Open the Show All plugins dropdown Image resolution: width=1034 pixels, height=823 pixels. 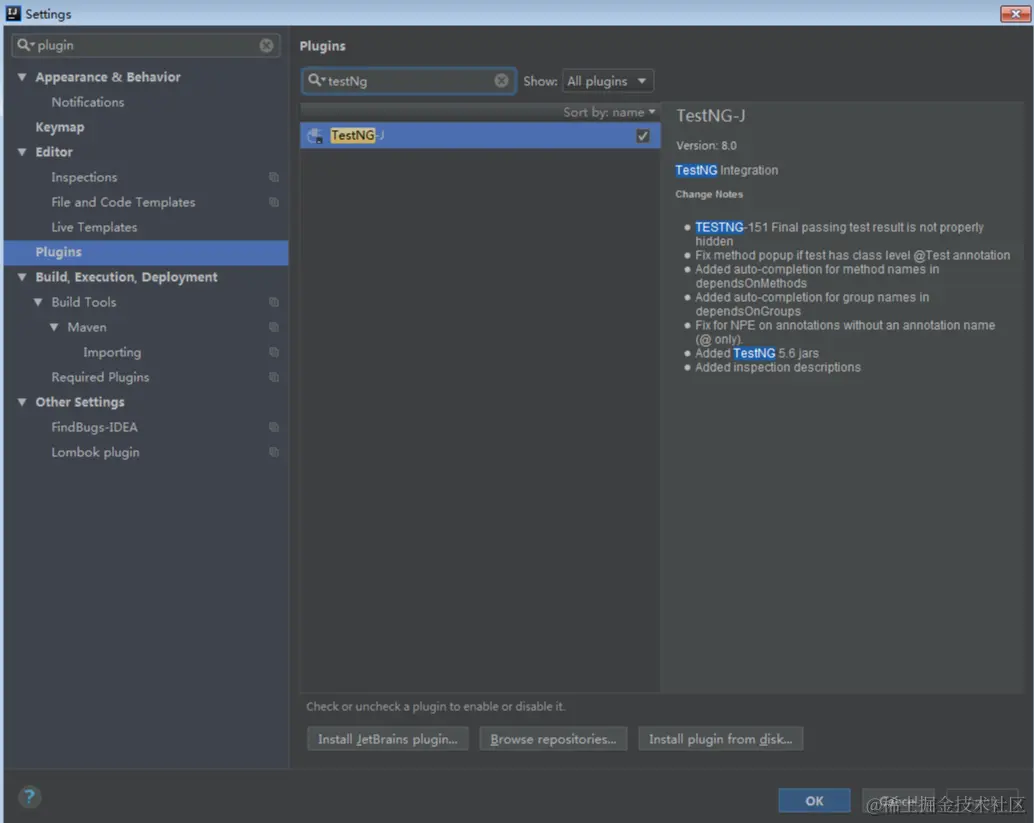click(x=607, y=81)
